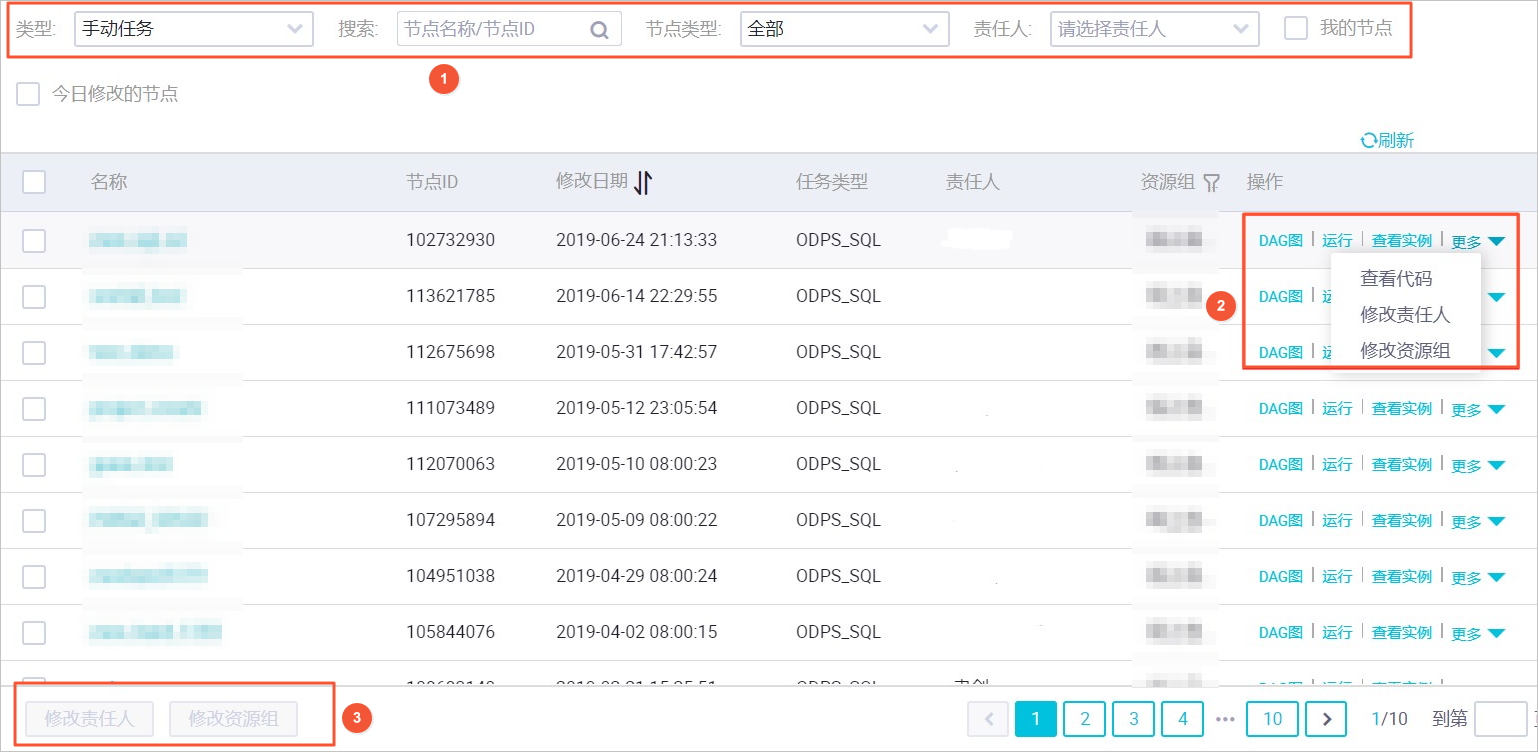Check the select-all checkbox in the table header
This screenshot has height=752, width=1538.
[34, 182]
